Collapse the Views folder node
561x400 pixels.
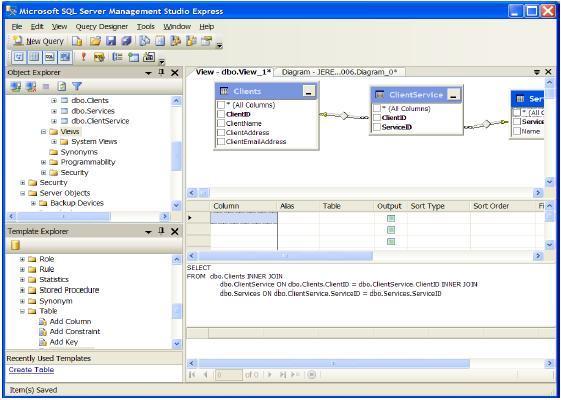43,132
